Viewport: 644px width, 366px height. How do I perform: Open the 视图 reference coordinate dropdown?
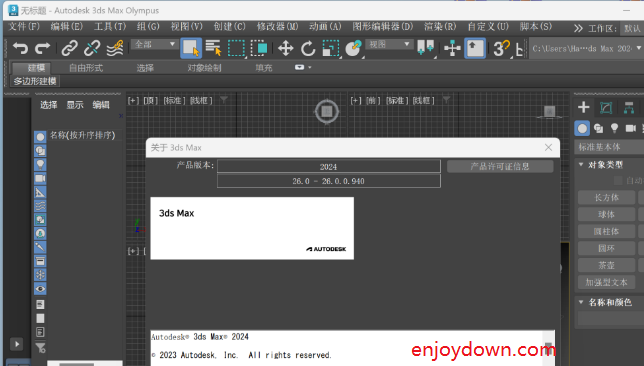389,44
